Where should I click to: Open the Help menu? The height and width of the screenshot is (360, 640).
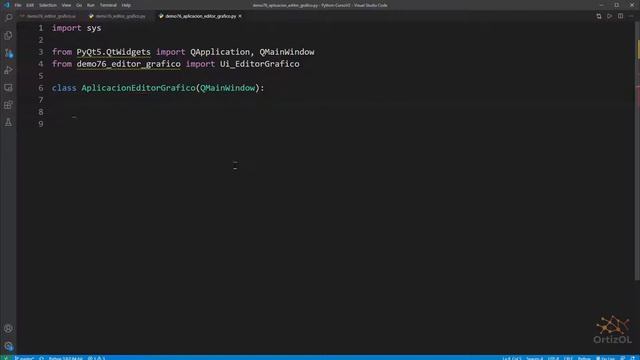pyautogui.click(x=126, y=5)
